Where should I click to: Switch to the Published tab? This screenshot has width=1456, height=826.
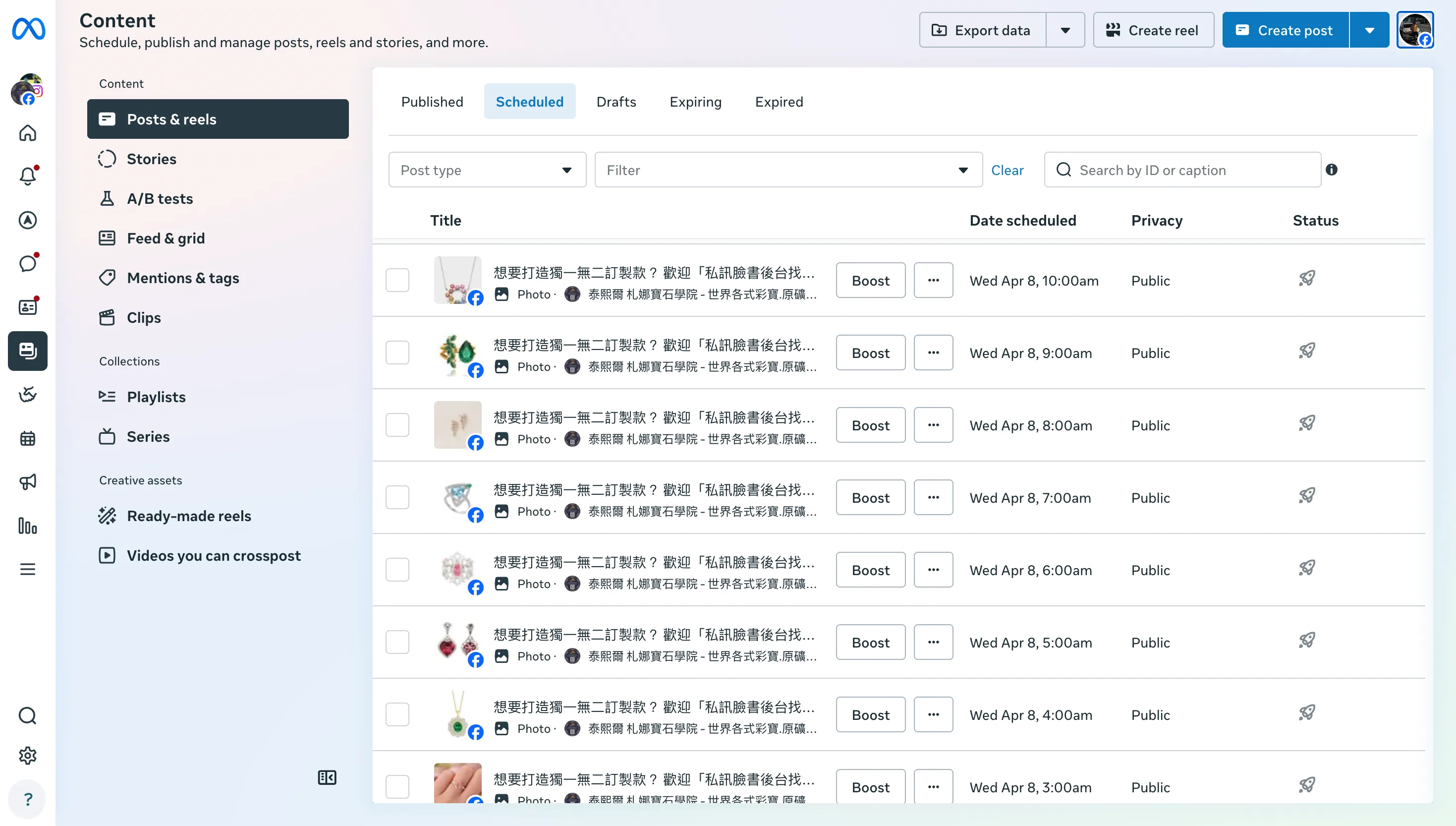click(432, 102)
